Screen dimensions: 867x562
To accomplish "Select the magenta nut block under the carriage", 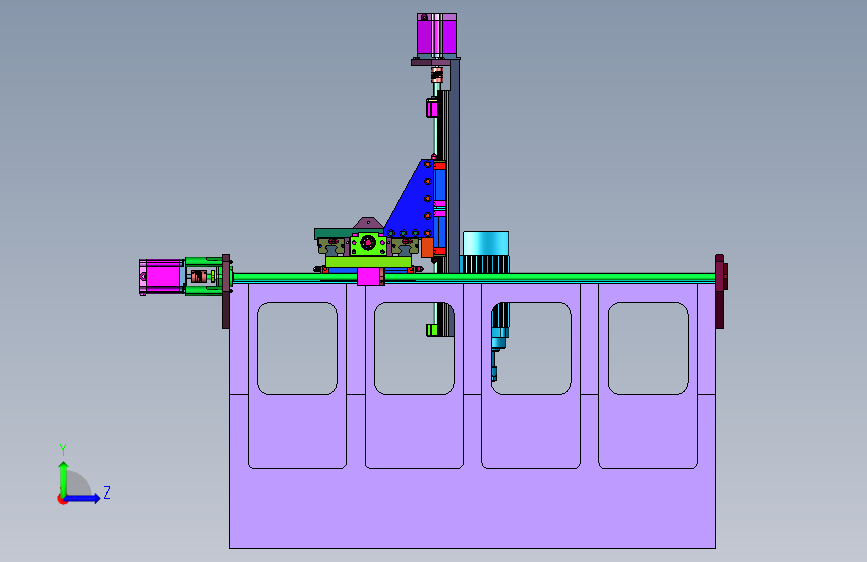I will coord(370,277).
